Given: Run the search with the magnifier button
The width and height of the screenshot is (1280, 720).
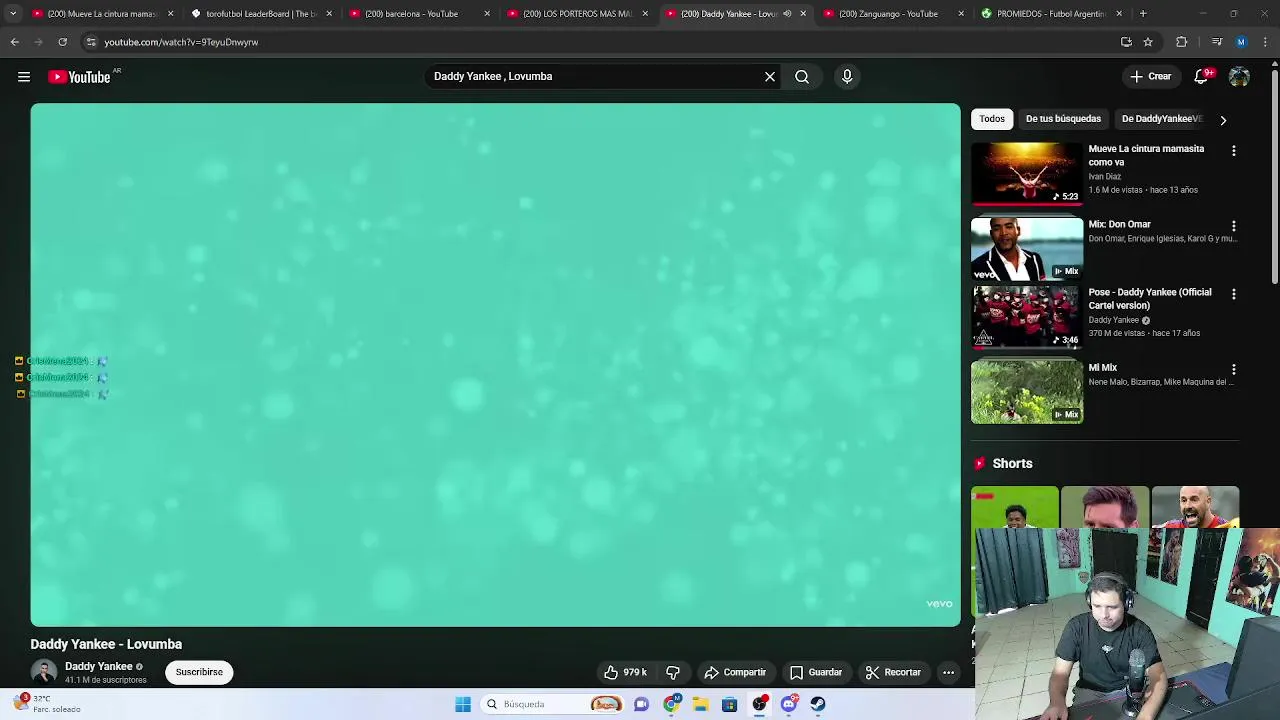Looking at the screenshot, I should pyautogui.click(x=802, y=76).
